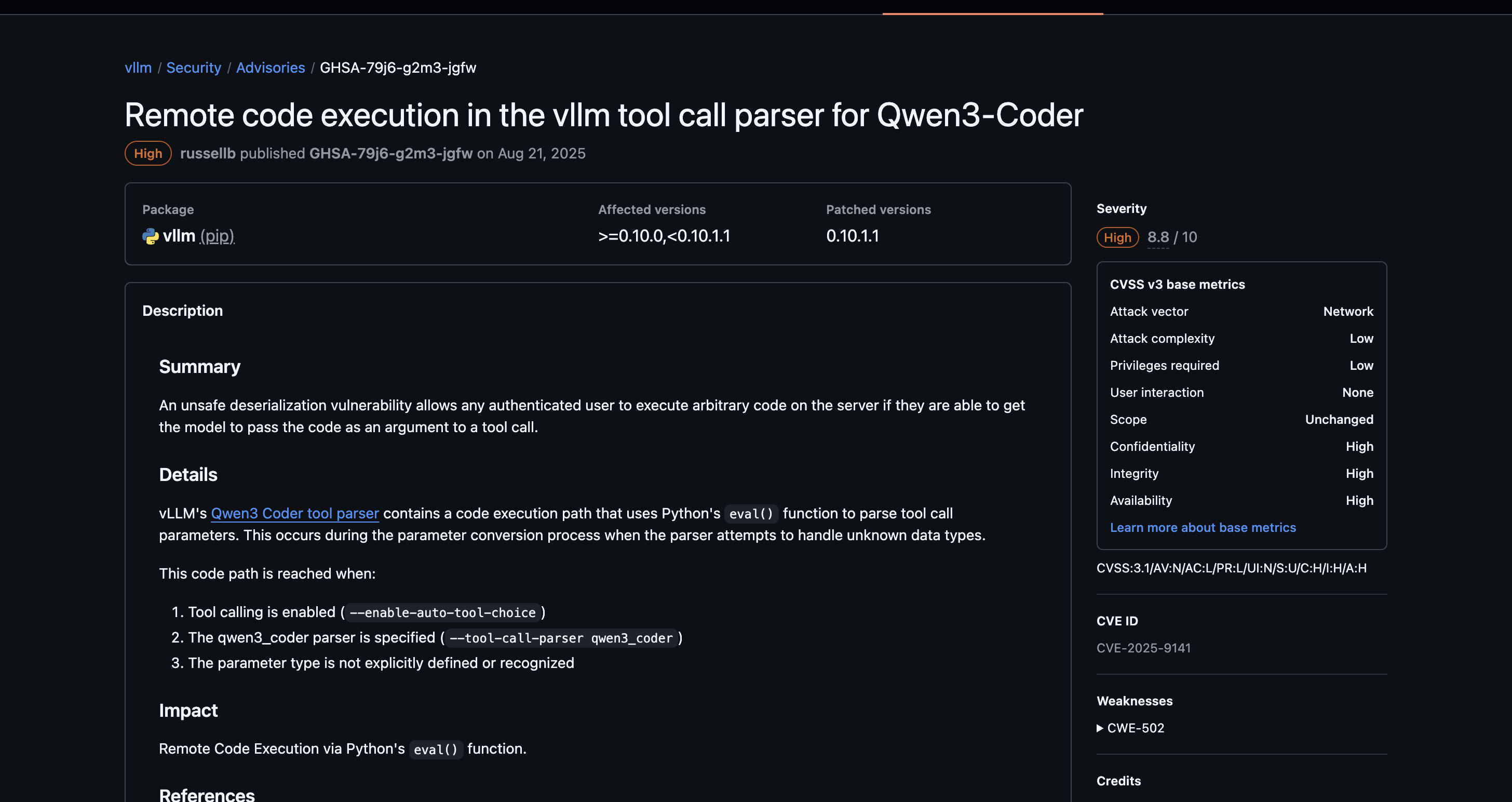Screen dimensions: 1512x802
Task: Click the Python package icon beside vllm
Action: click(x=150, y=236)
